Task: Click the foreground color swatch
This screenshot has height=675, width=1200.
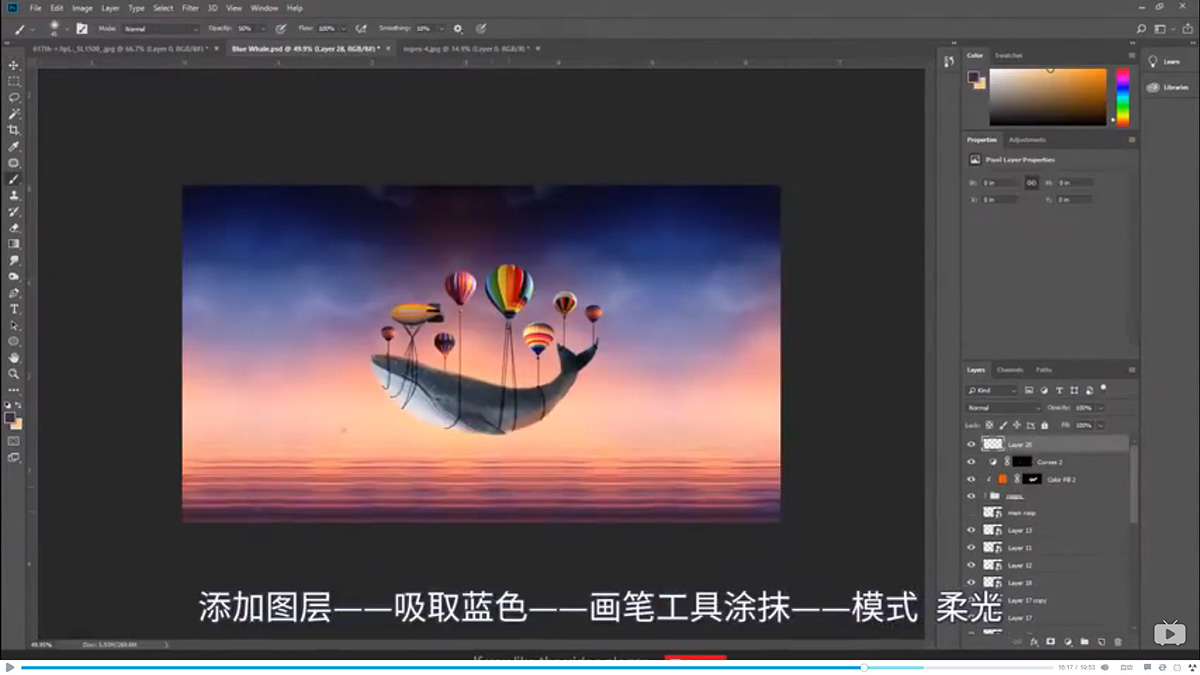Action: (x=12, y=418)
